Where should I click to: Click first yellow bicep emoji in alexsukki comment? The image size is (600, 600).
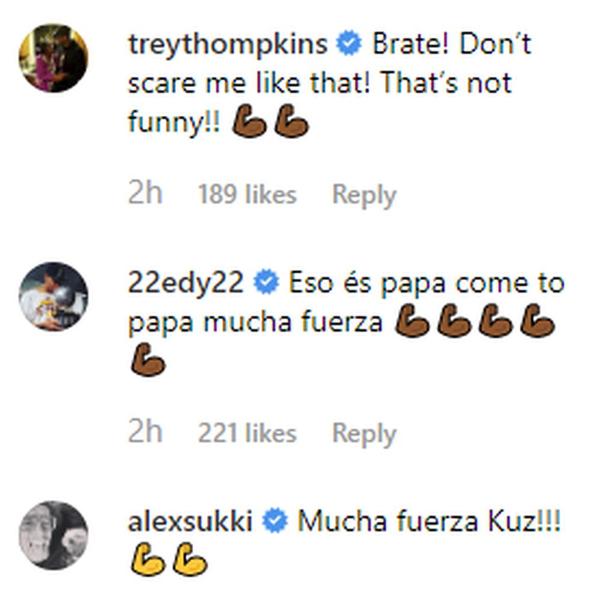[x=147, y=562]
